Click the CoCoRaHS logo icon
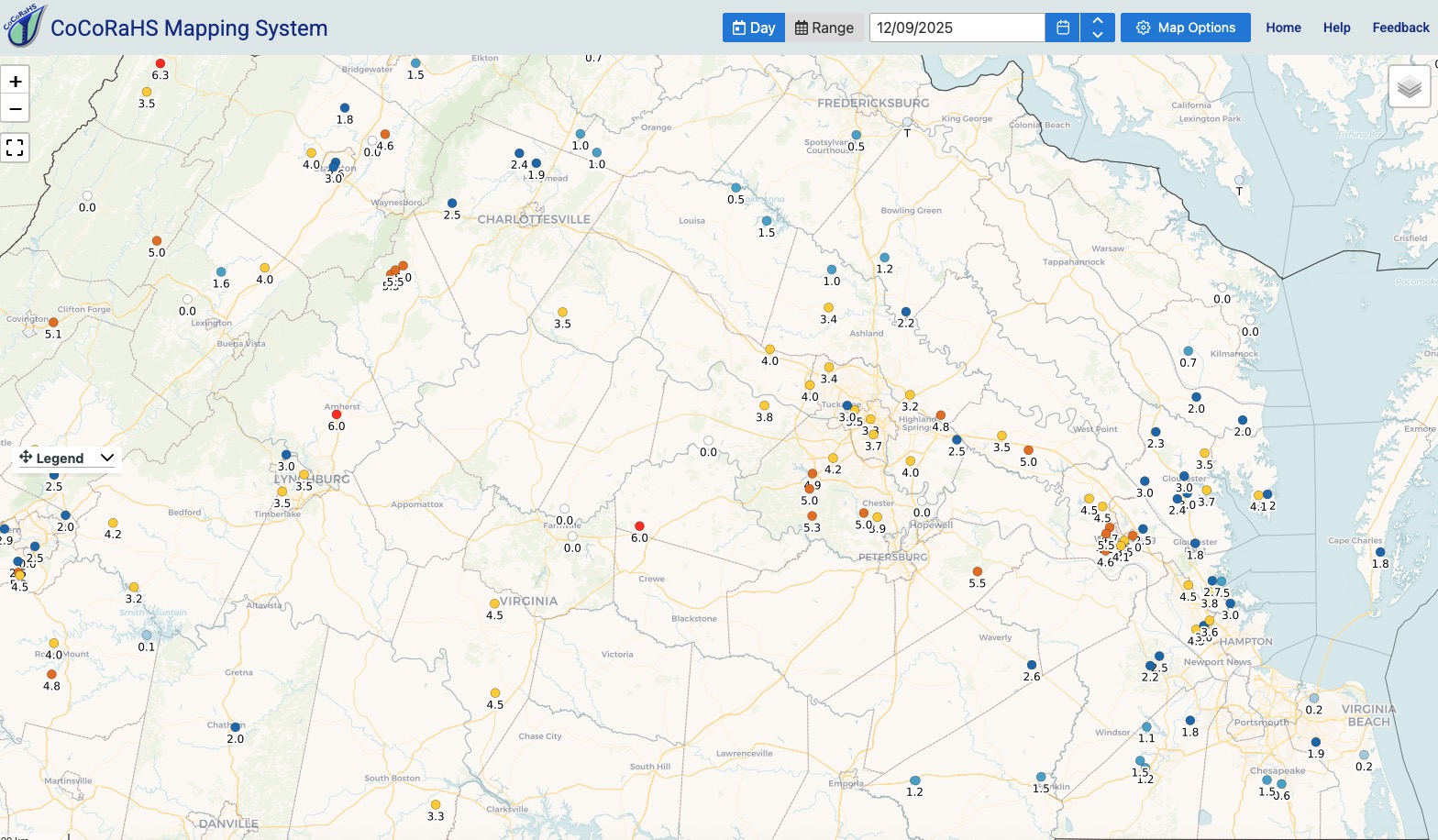 (x=24, y=26)
